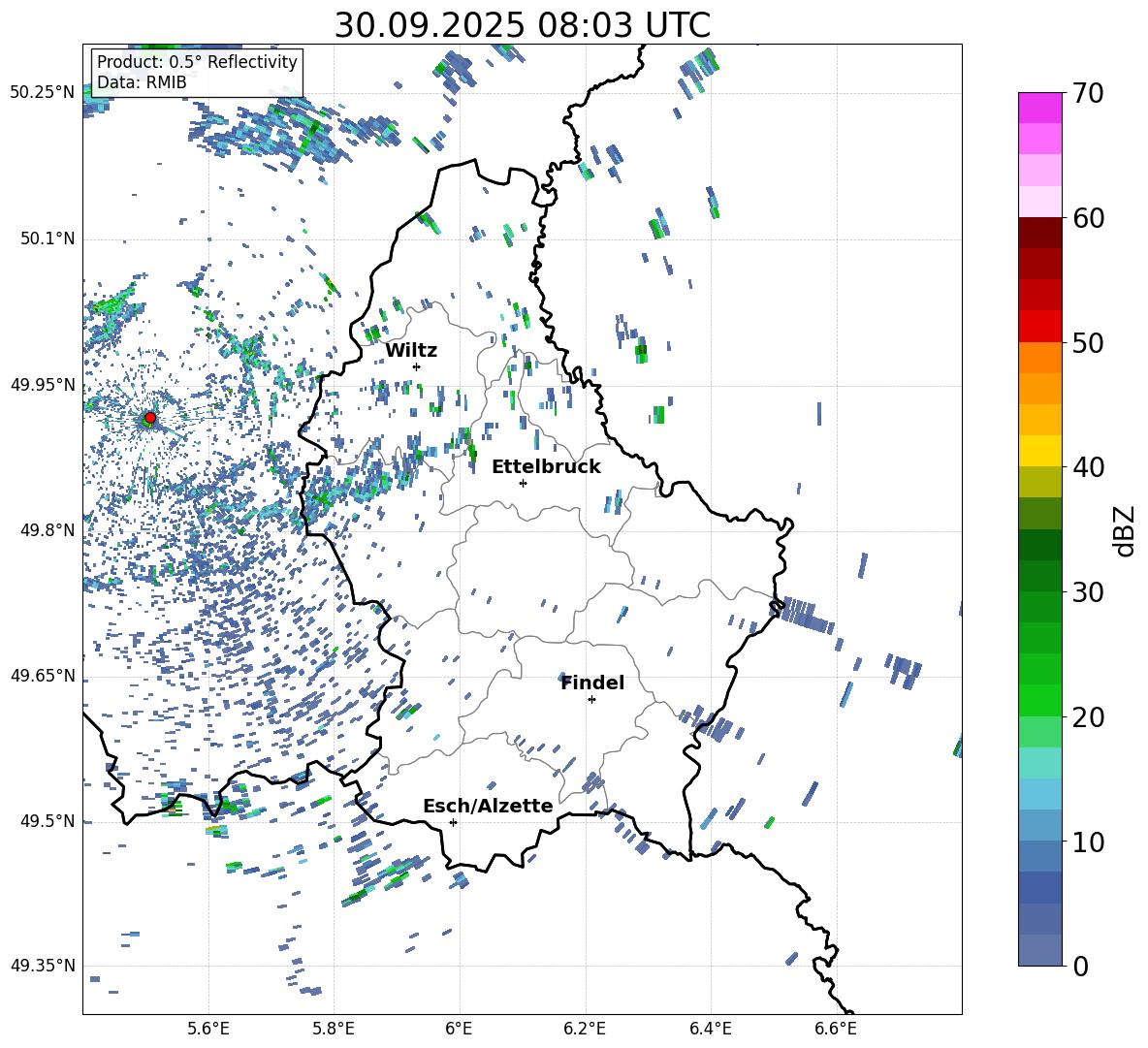1148x1048 pixels.
Task: Click the dBZ colorbar axis label
Action: (1124, 529)
